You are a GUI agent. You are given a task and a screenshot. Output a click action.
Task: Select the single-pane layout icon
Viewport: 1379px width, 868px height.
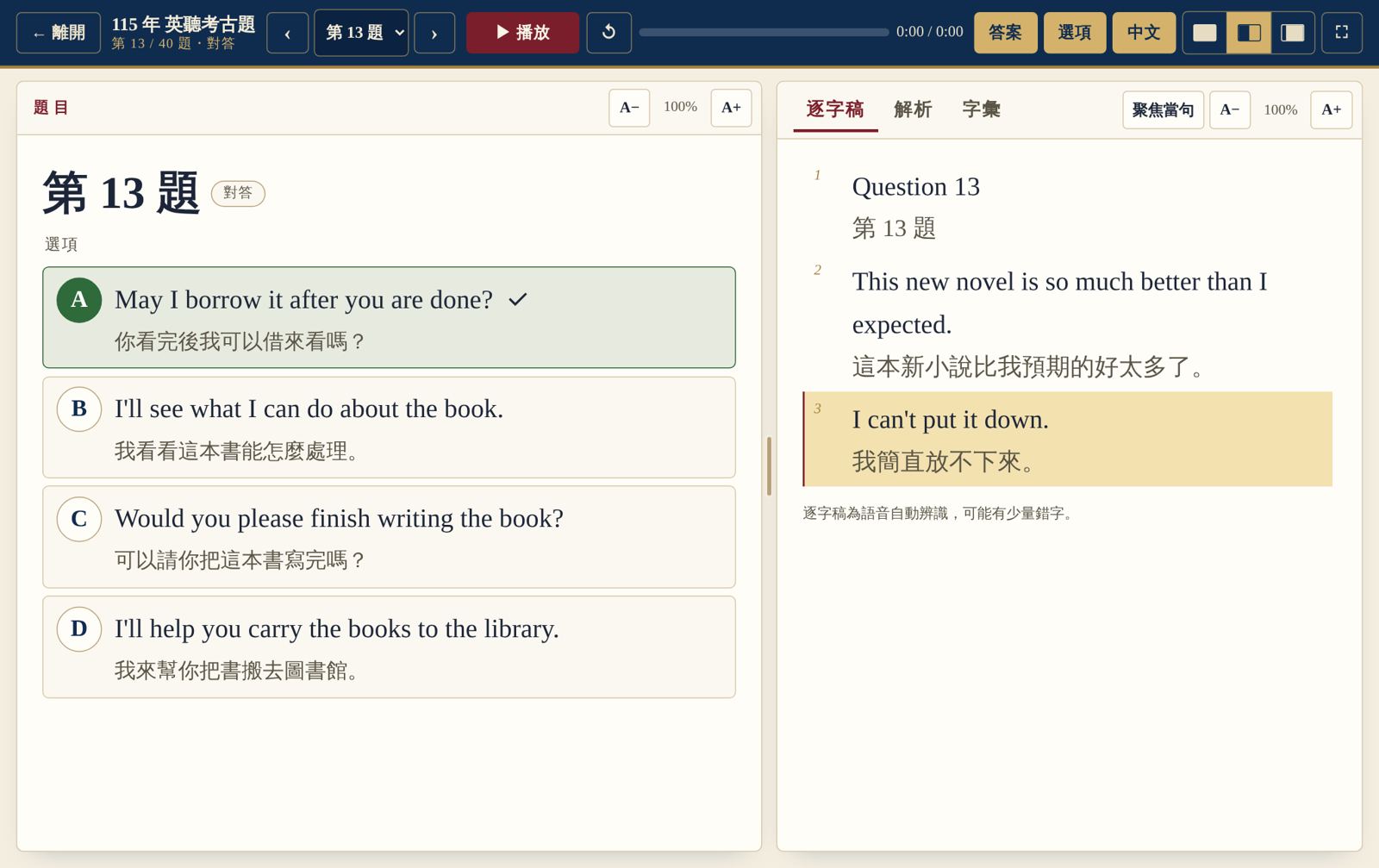1205,33
